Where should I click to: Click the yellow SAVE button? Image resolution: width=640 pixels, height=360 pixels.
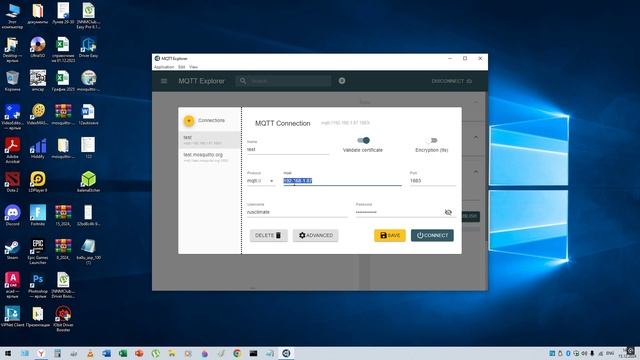point(390,236)
